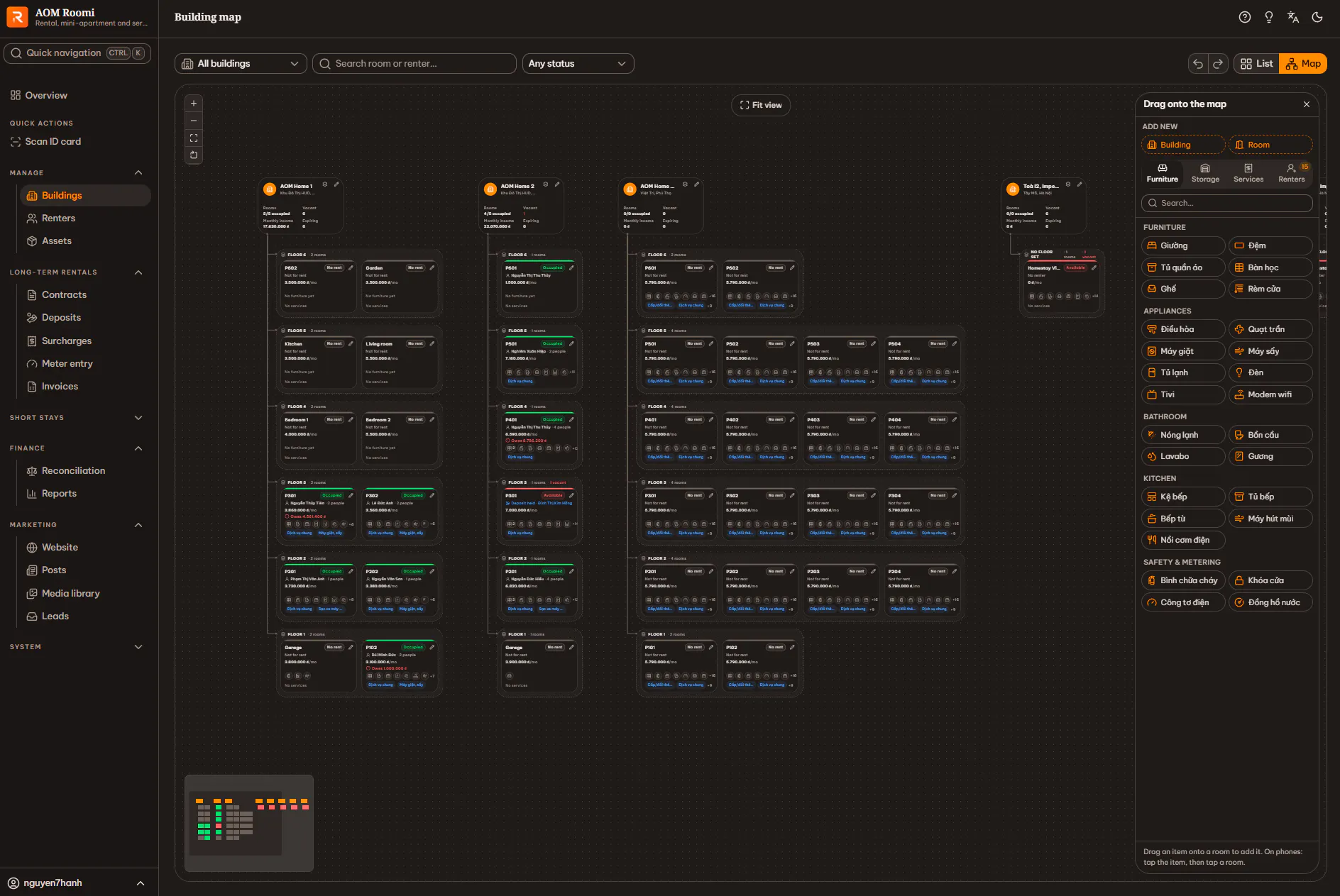Focus the Search room or renter field
This screenshot has height=896, width=1340.
pyautogui.click(x=414, y=64)
